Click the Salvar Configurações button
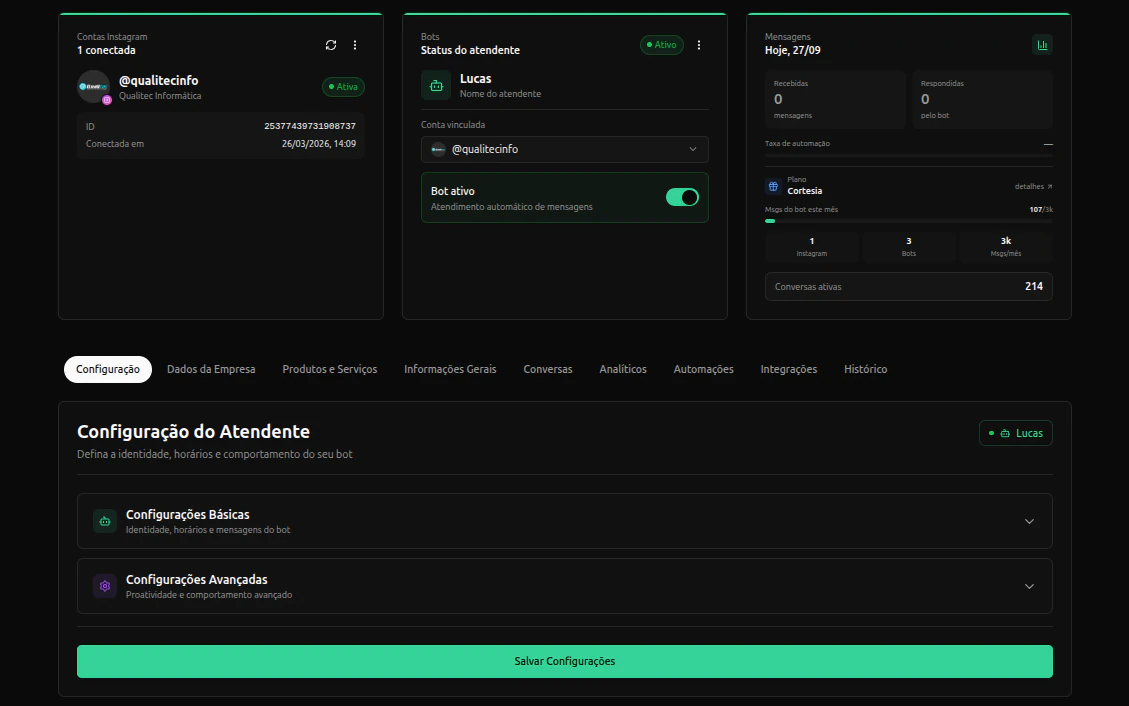Screen dimensions: 1129x706 pyautogui.click(x=564, y=661)
